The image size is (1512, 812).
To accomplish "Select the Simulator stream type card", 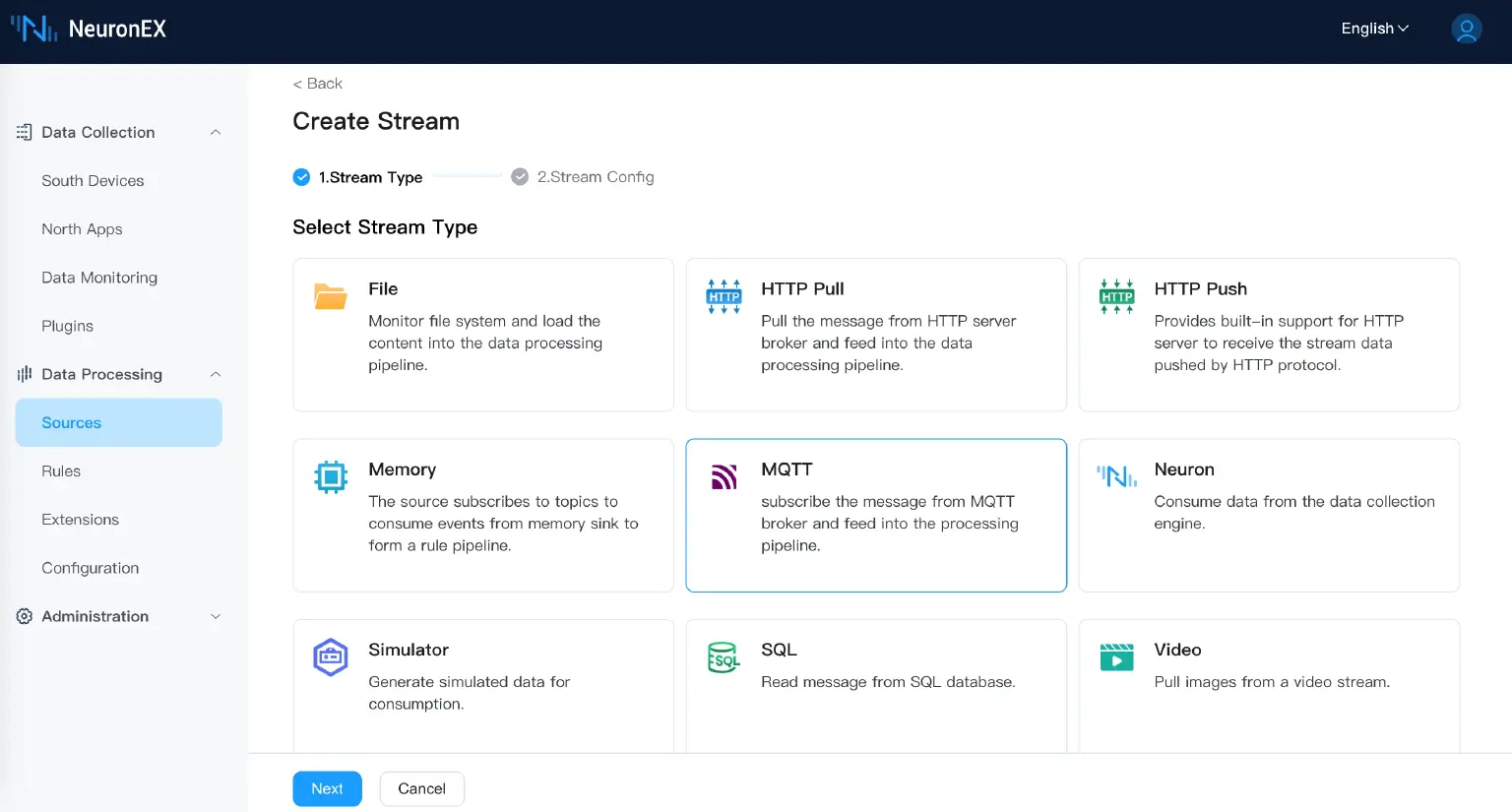I will point(483,679).
